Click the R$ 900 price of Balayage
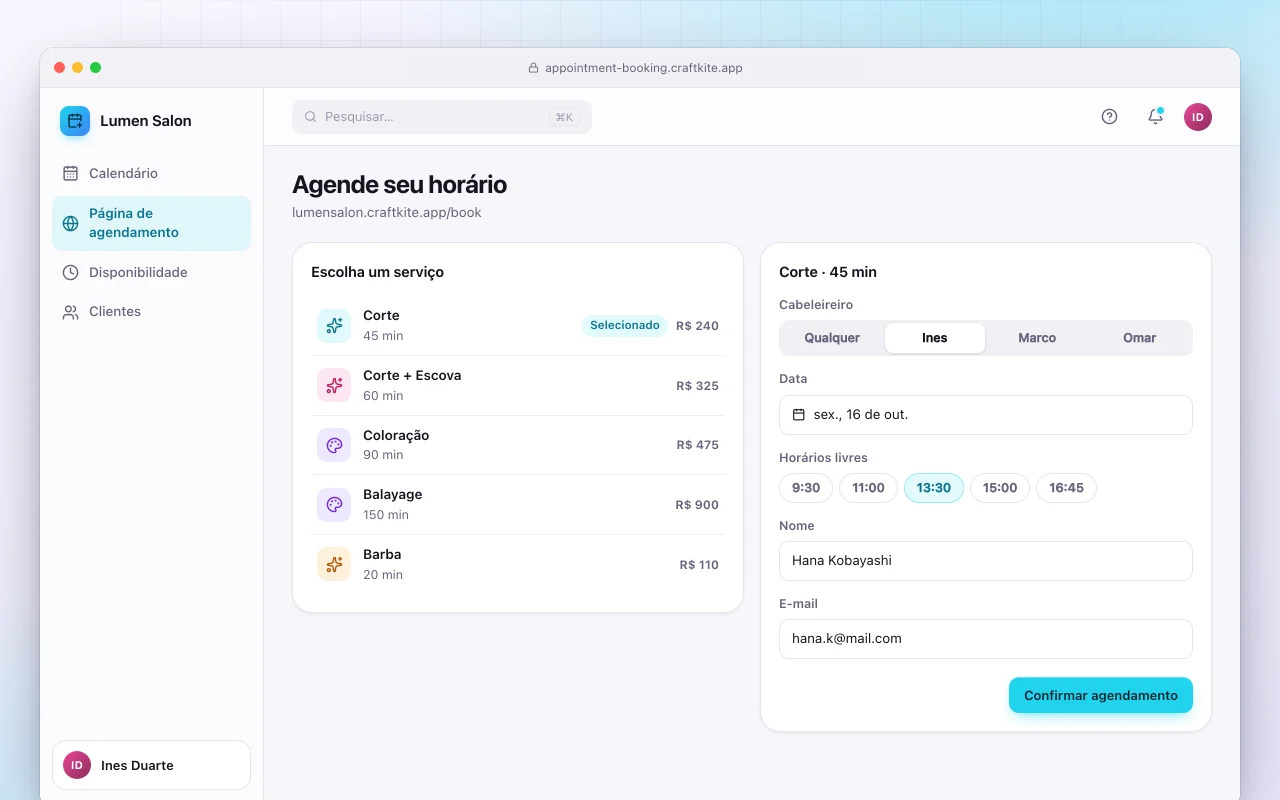 click(x=697, y=505)
